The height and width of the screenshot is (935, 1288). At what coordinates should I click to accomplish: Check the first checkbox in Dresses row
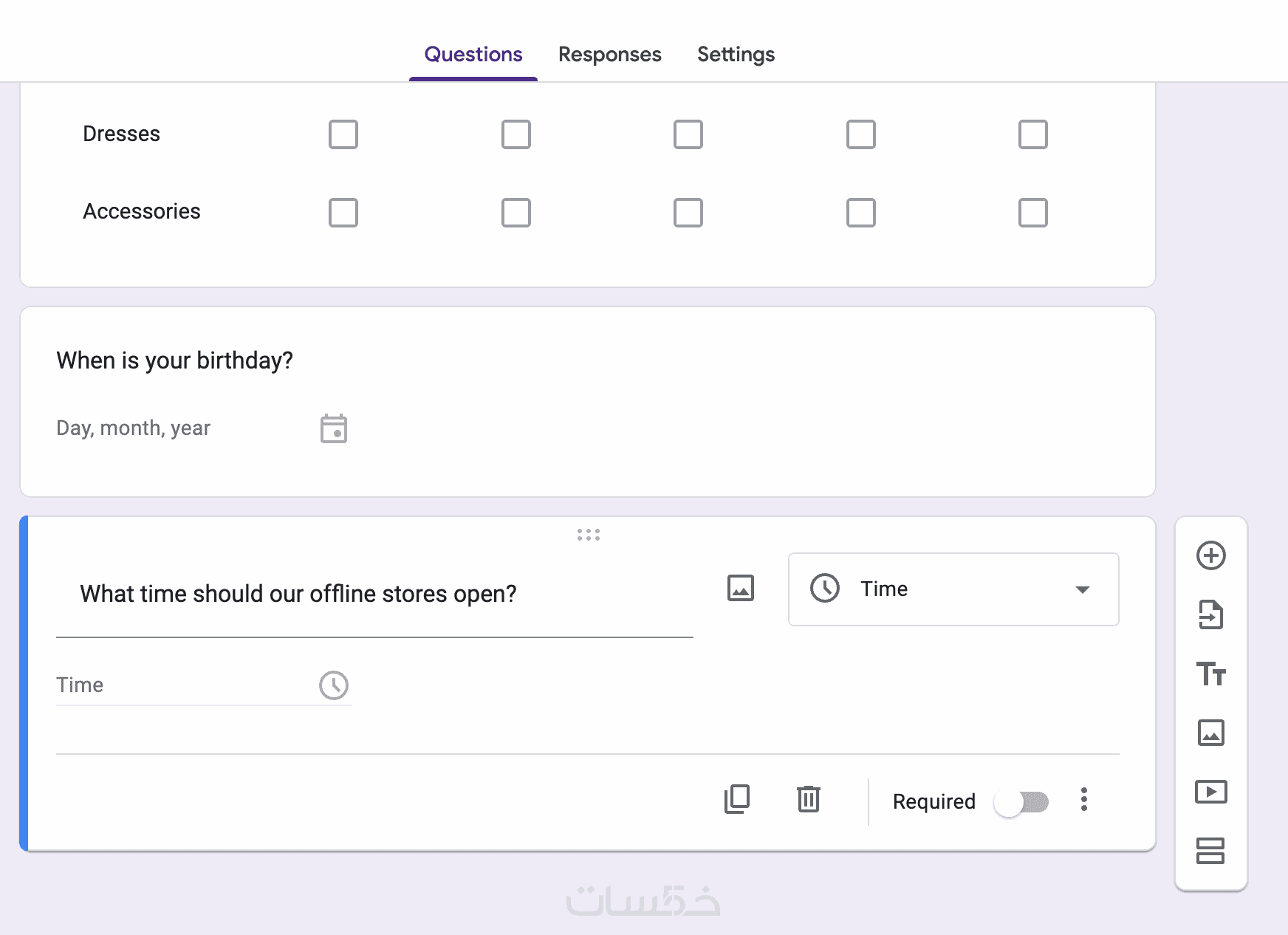(343, 134)
